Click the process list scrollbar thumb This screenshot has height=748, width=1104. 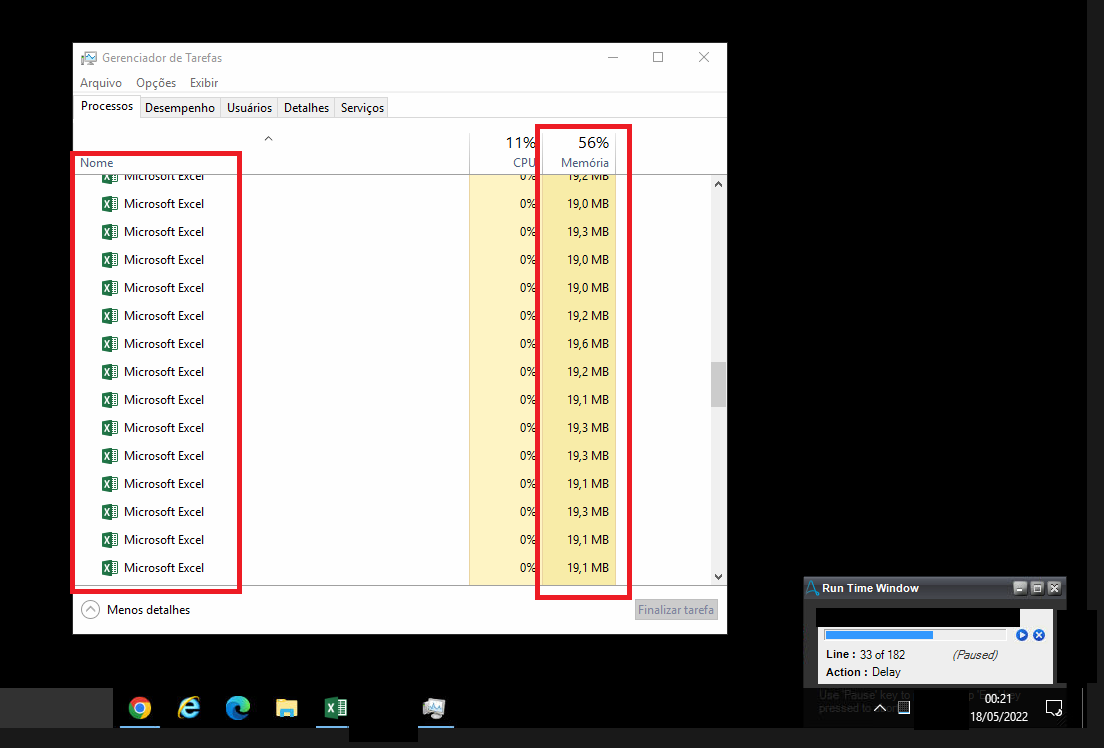click(718, 385)
